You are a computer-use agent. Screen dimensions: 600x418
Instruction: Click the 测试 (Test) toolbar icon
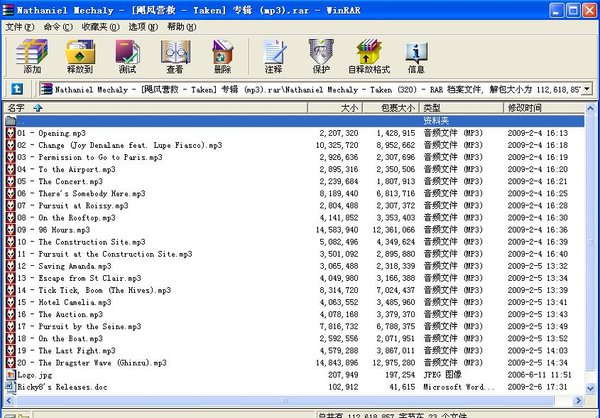127,56
